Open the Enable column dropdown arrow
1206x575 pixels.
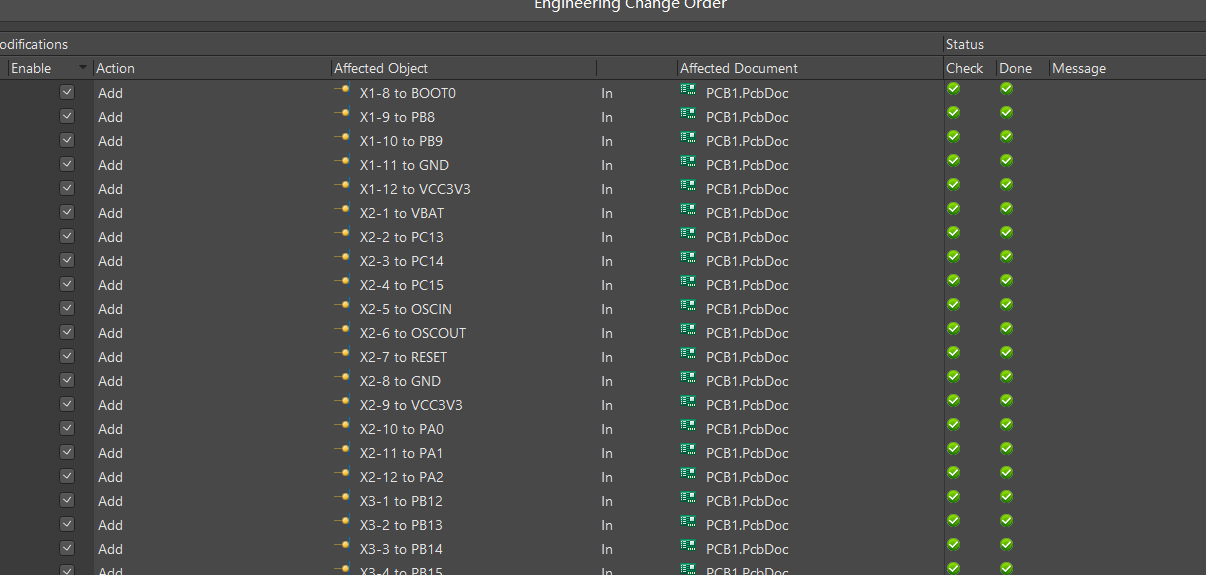(x=83, y=68)
